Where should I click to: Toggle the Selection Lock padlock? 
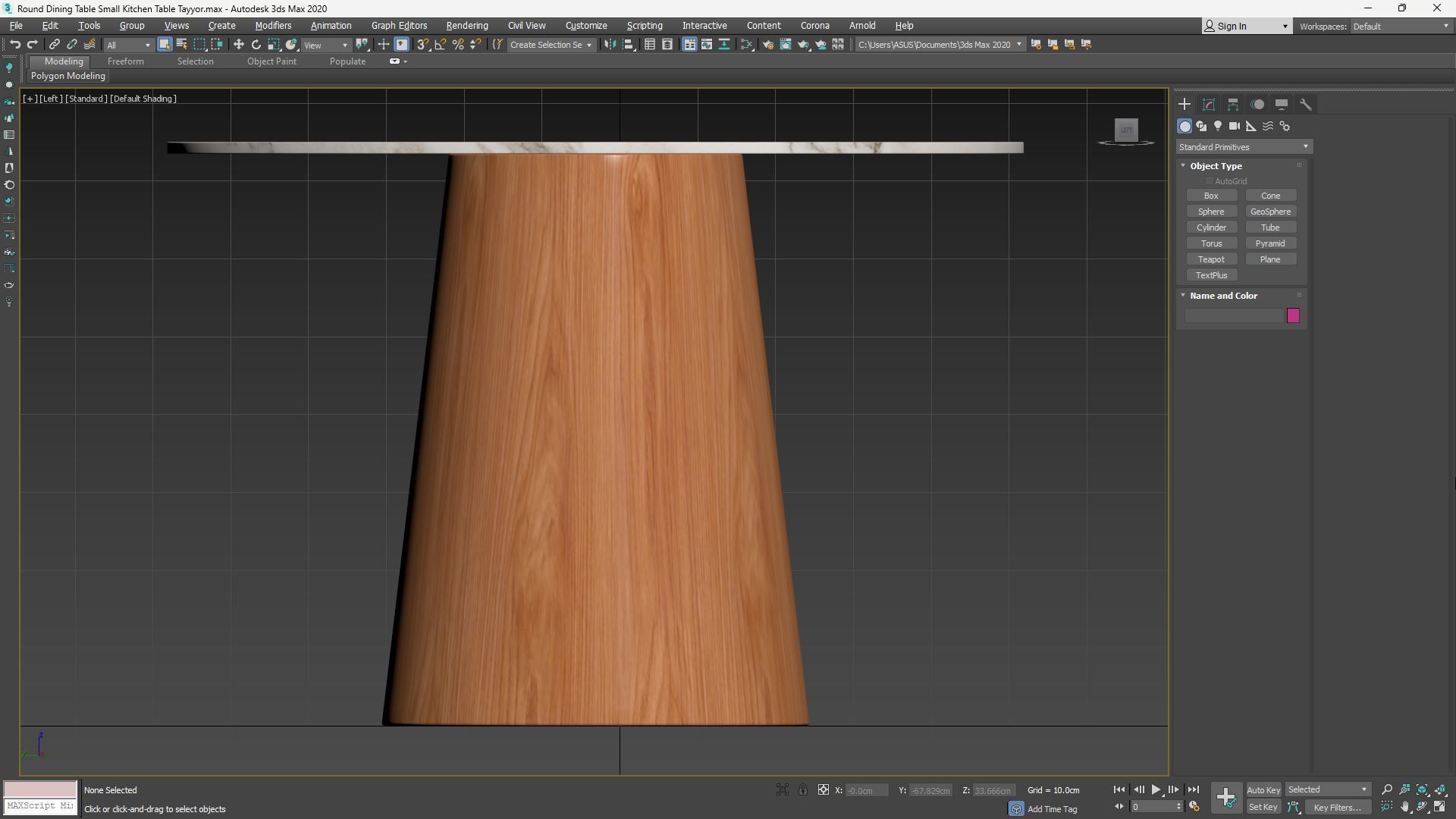coord(803,790)
